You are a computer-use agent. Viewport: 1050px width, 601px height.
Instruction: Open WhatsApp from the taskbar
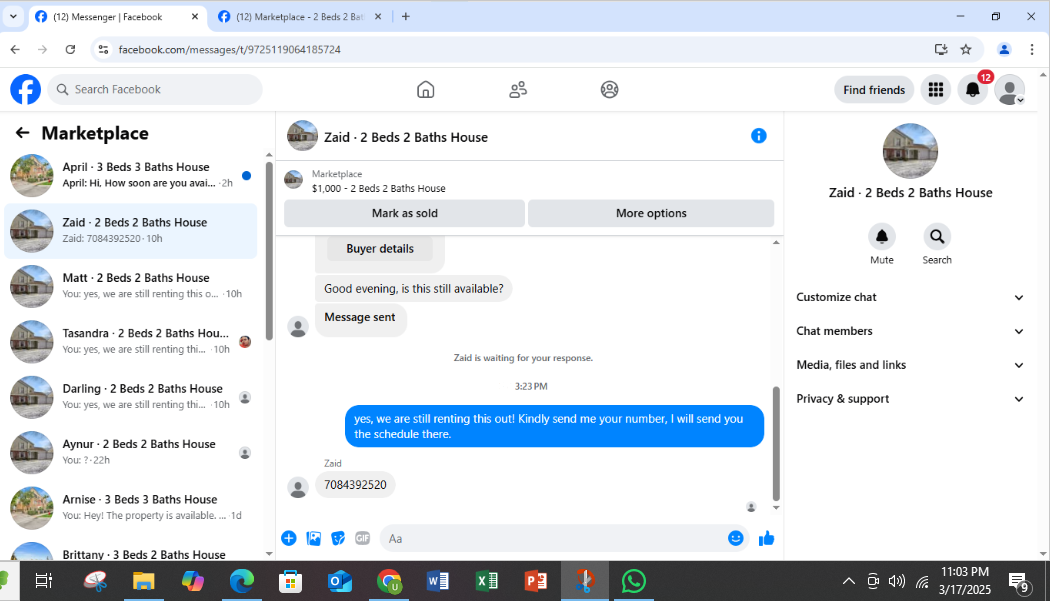tap(633, 581)
